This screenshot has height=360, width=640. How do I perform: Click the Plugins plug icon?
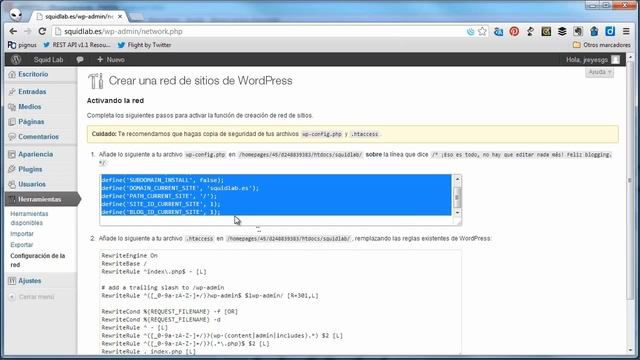click(x=12, y=169)
